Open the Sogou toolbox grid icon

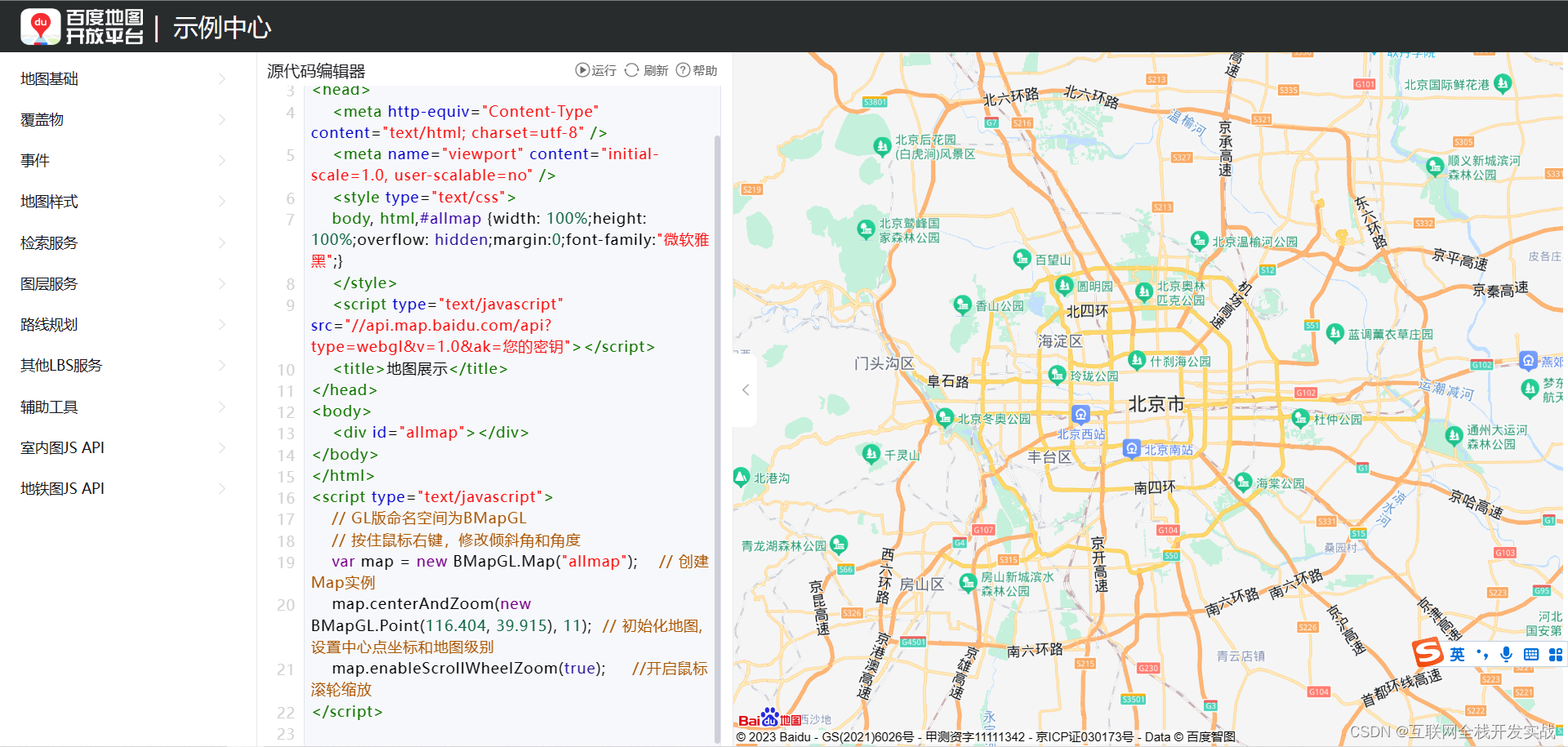1556,654
